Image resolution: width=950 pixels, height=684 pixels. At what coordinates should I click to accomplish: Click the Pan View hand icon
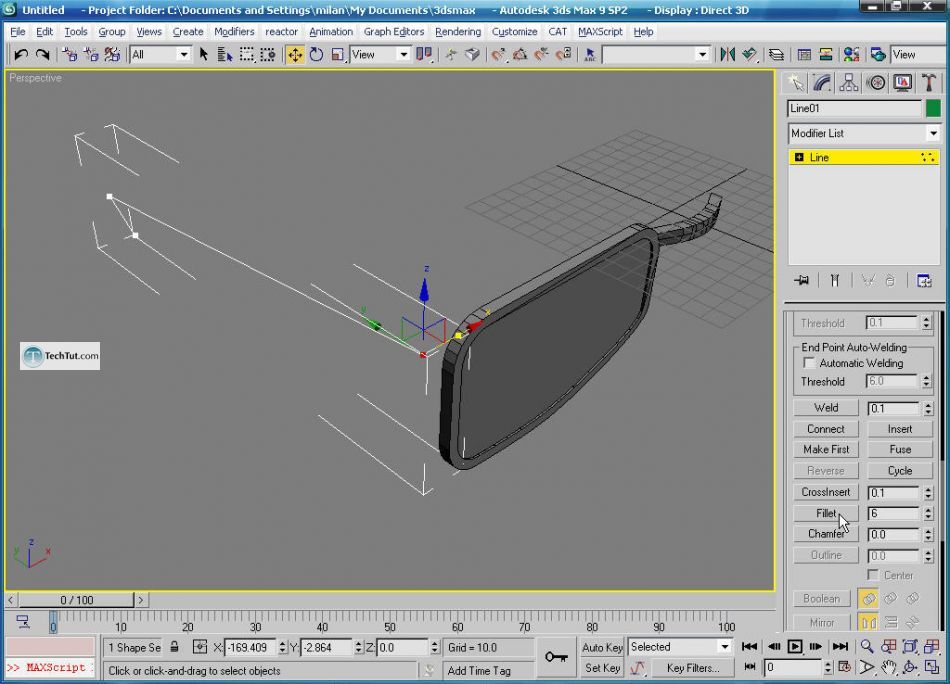click(x=889, y=668)
